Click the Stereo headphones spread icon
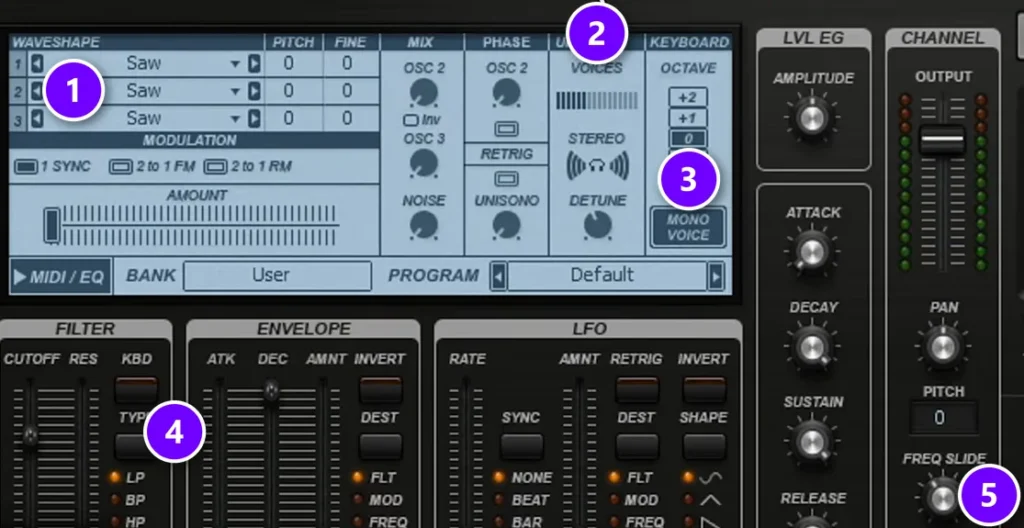The width and height of the screenshot is (1024, 528). (598, 165)
